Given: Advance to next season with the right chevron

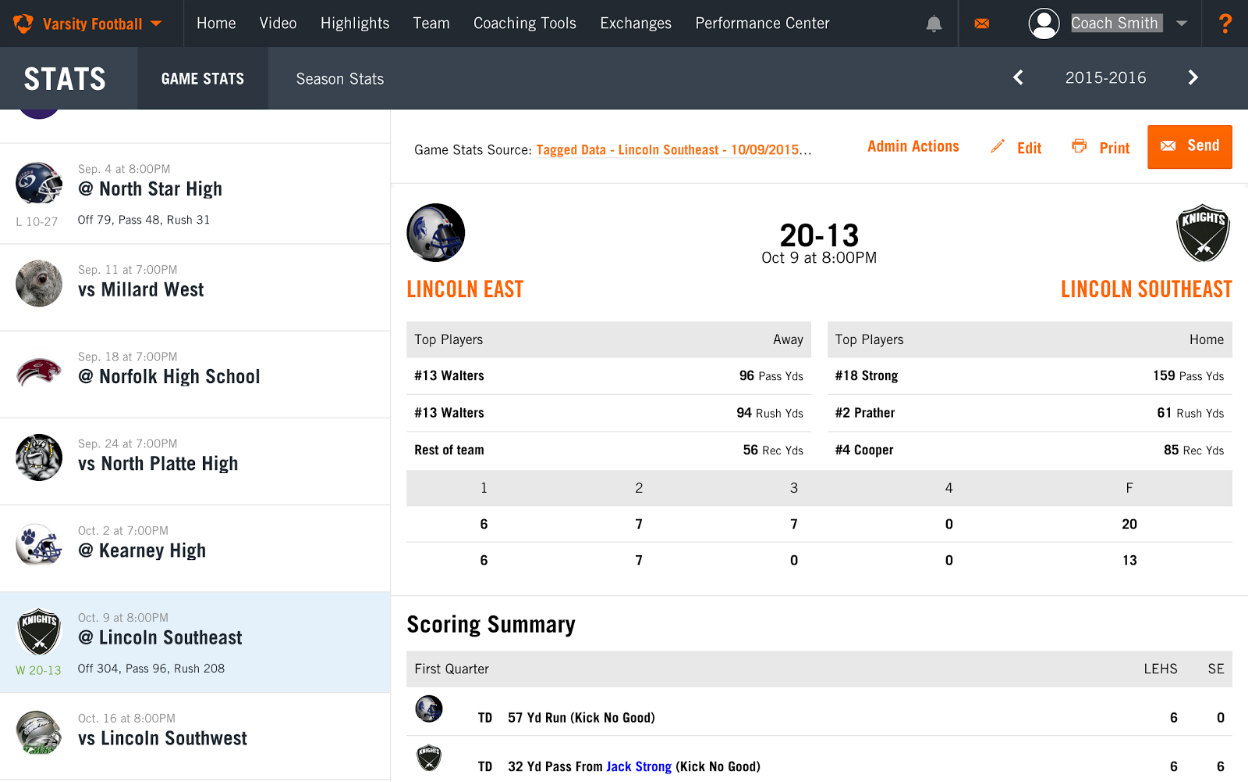Looking at the screenshot, I should tap(1193, 77).
